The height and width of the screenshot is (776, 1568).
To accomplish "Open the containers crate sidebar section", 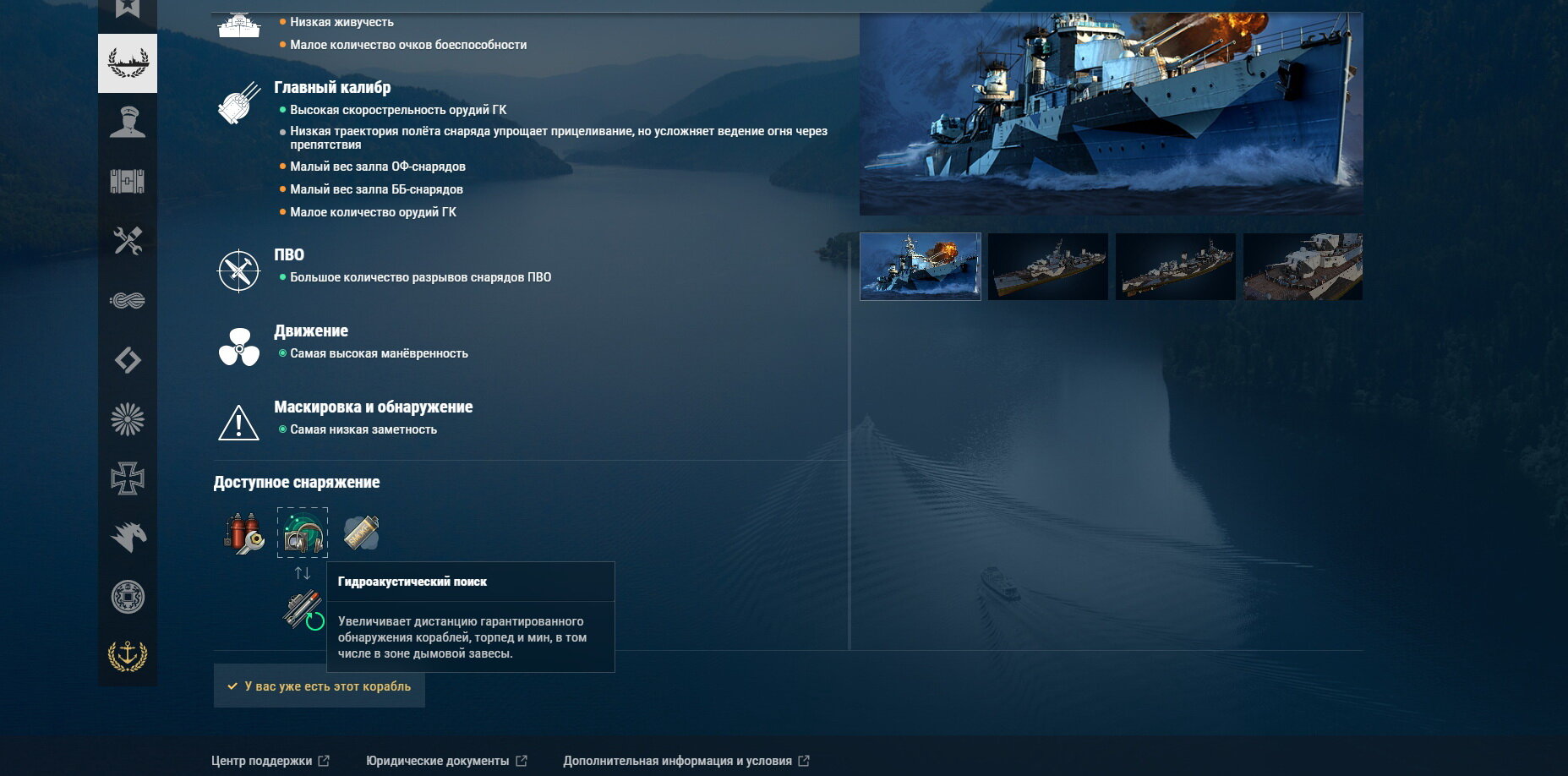I will (x=128, y=182).
